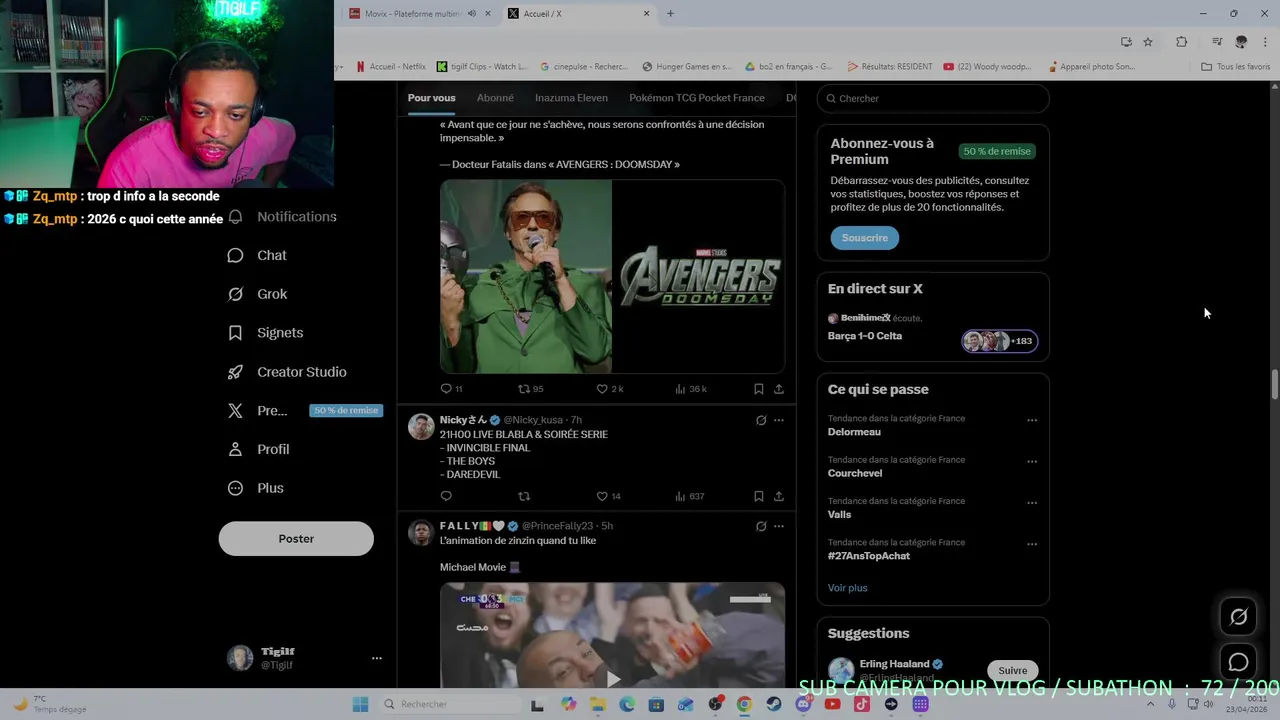Open Steam from the taskbar
The image size is (1280, 720).
point(774,704)
